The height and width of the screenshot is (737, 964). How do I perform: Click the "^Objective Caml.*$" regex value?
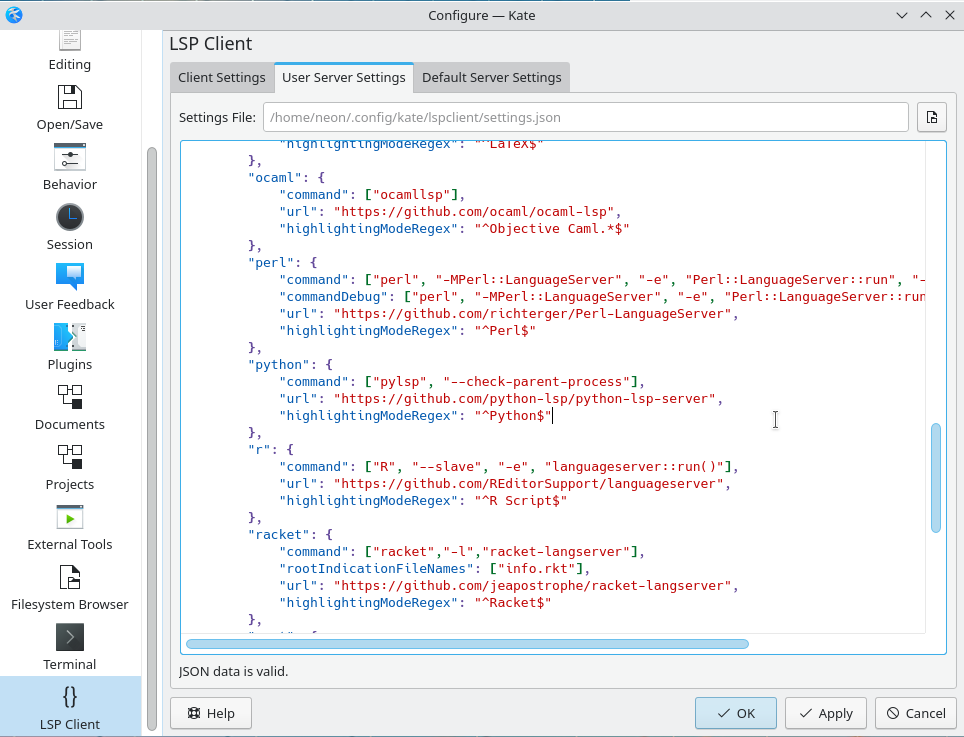click(x=552, y=229)
